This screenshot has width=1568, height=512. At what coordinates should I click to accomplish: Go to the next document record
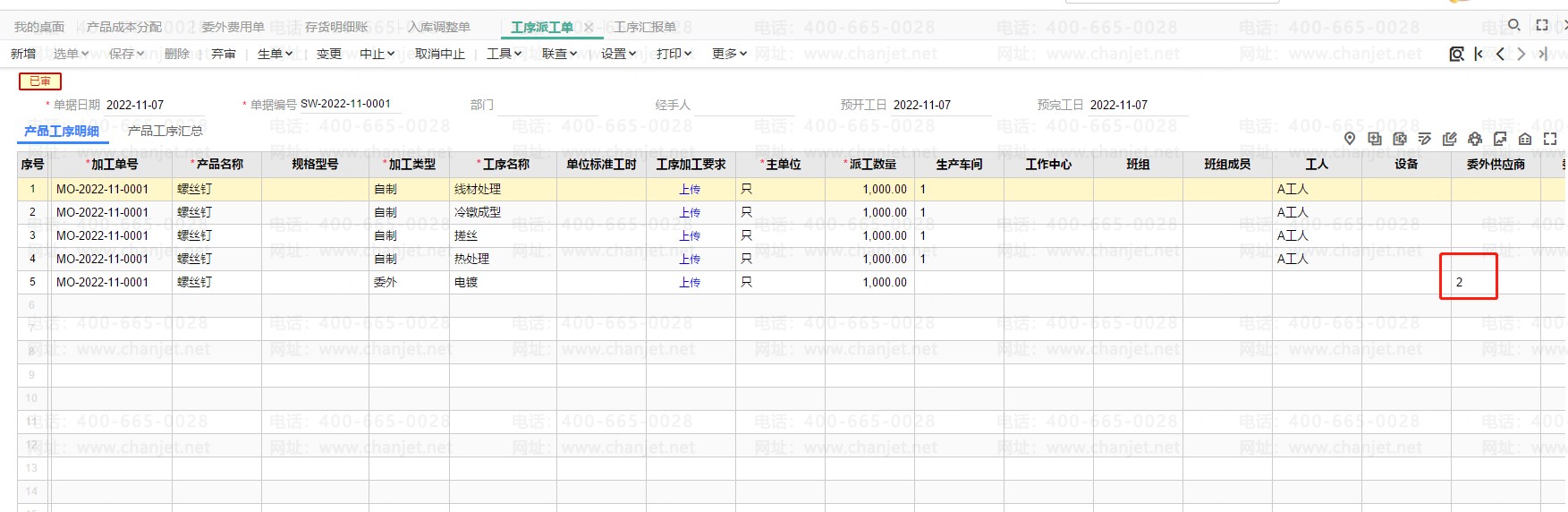[x=1521, y=54]
